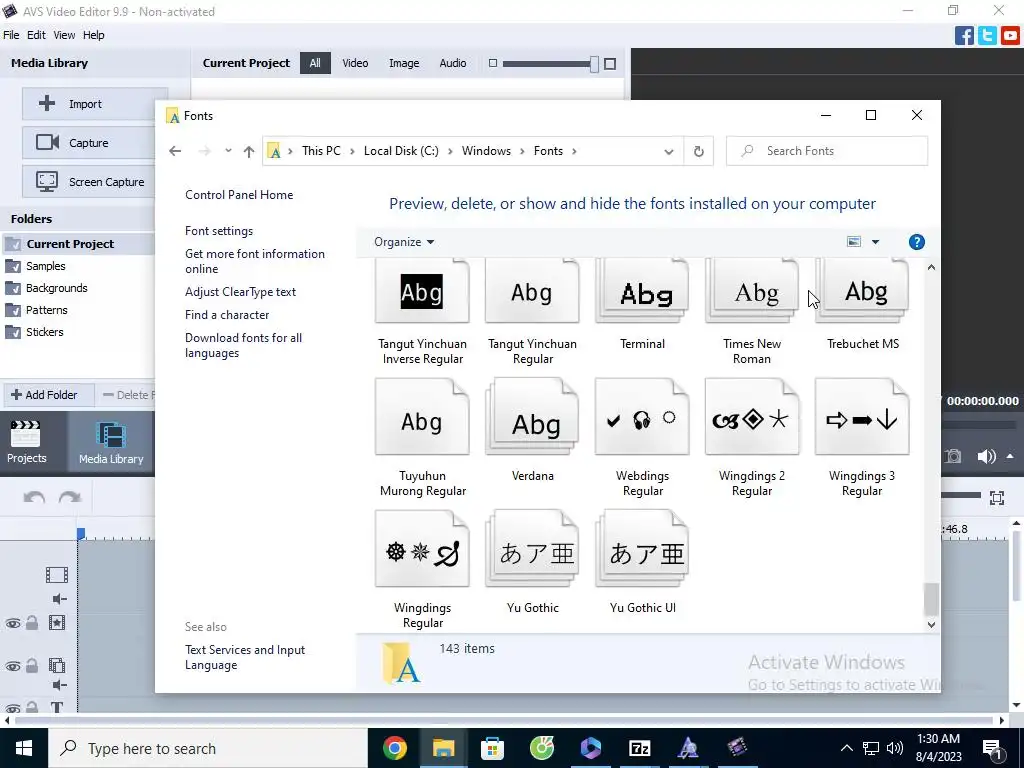The height and width of the screenshot is (768, 1024).
Task: Toggle visibility of video effects track
Action: (x=12, y=623)
